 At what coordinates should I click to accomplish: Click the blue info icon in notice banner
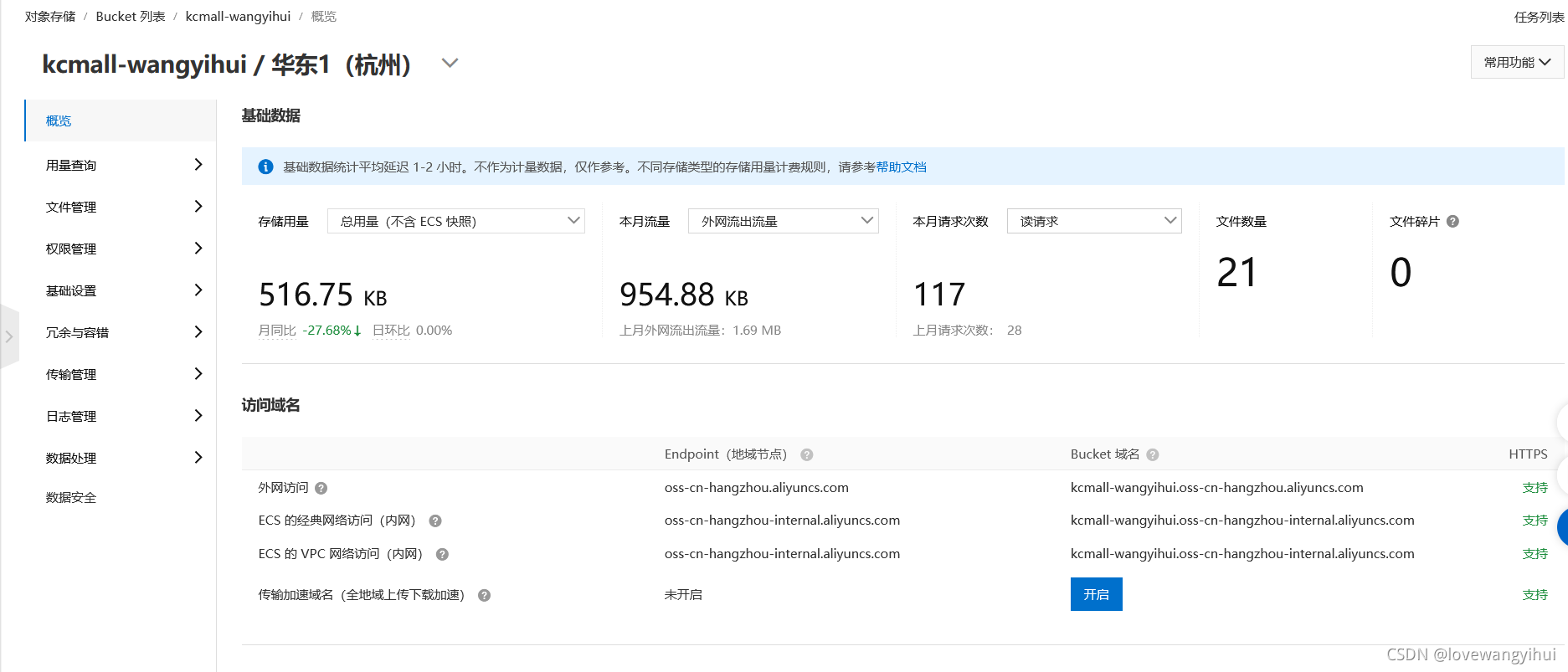[265, 167]
